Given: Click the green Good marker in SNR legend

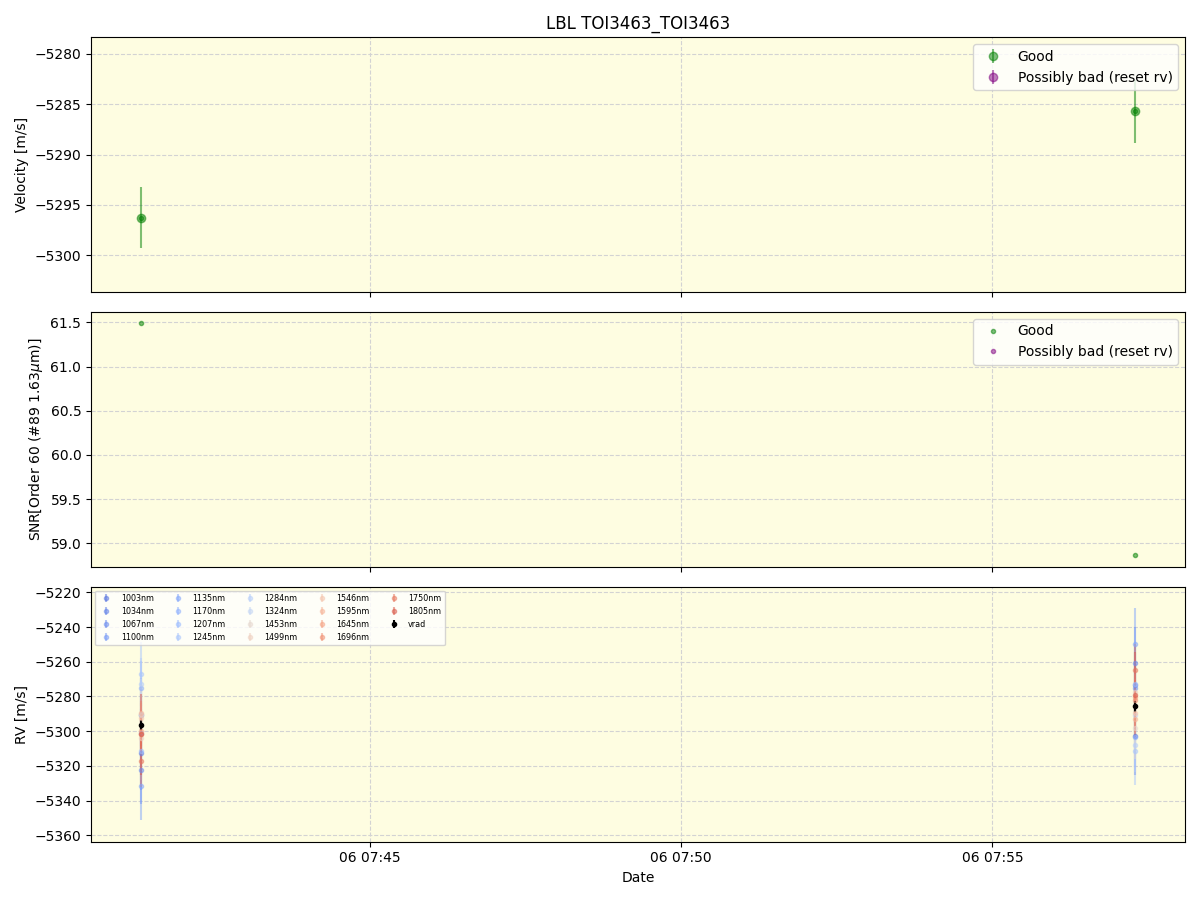Looking at the screenshot, I should pyautogui.click(x=993, y=331).
